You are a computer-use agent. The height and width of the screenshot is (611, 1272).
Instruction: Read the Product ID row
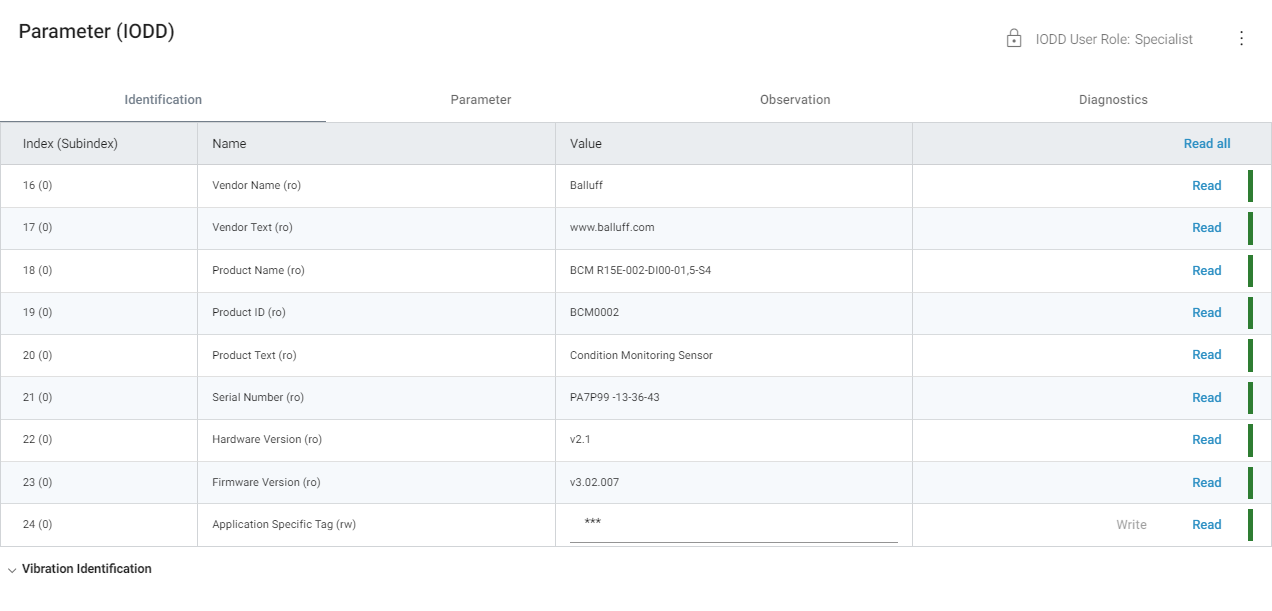pos(1206,313)
